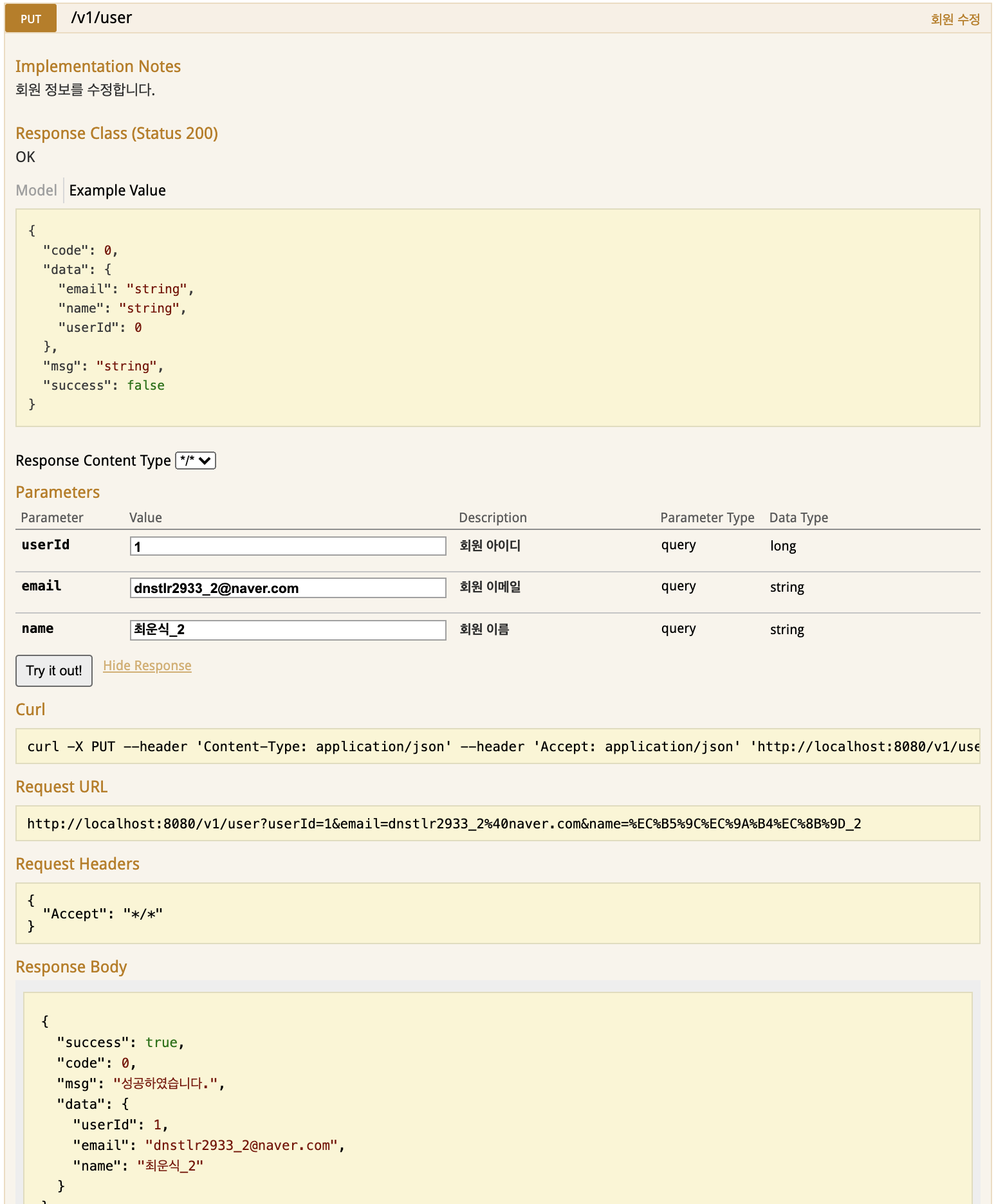996x1204 pixels.
Task: Click the Implementation Notes heading
Action: 98,66
